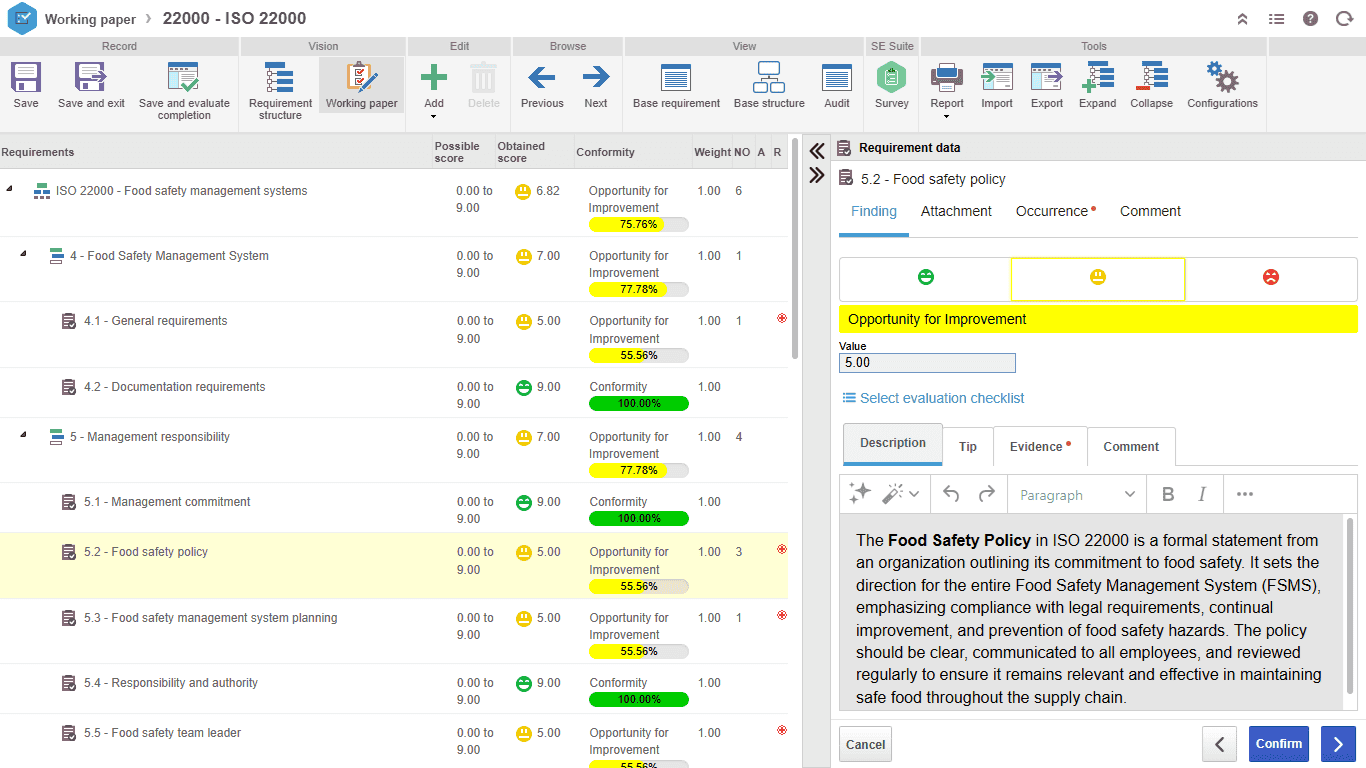Click the Save toolbar icon

(26, 77)
